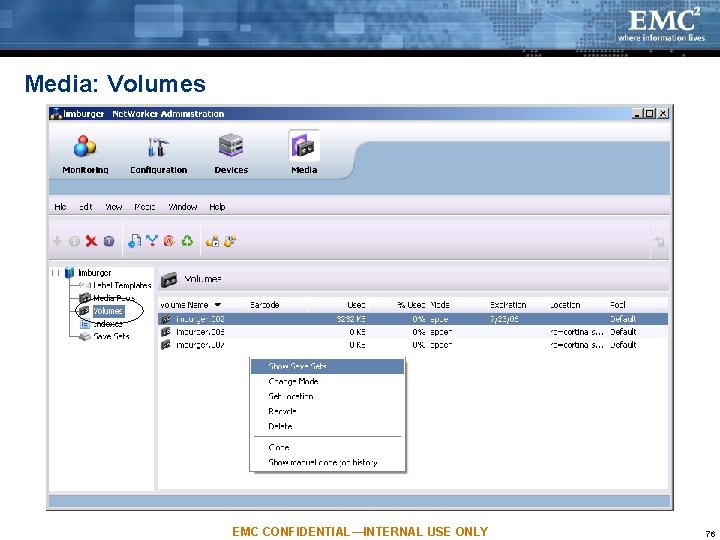Click the Pool column header
The image size is (720, 540).
click(618, 305)
